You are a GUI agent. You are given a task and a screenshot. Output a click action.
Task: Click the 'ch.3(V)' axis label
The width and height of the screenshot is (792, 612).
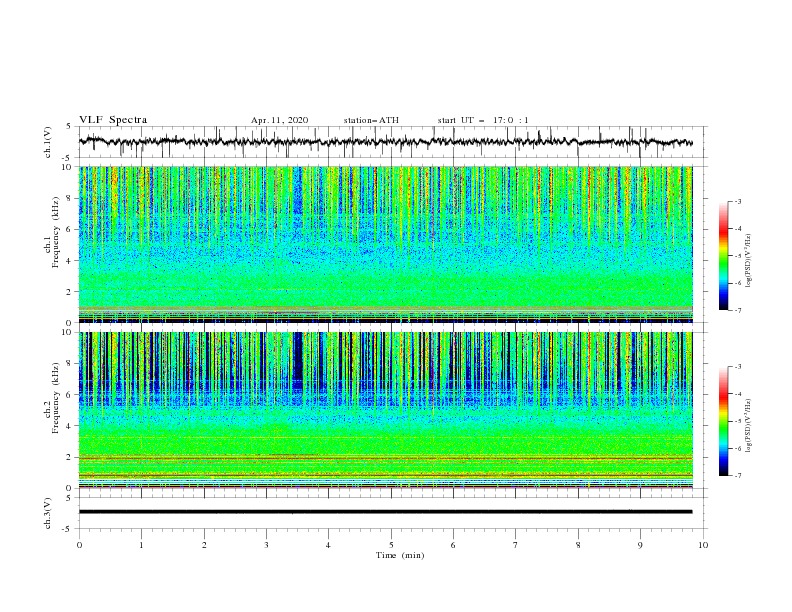point(48,513)
